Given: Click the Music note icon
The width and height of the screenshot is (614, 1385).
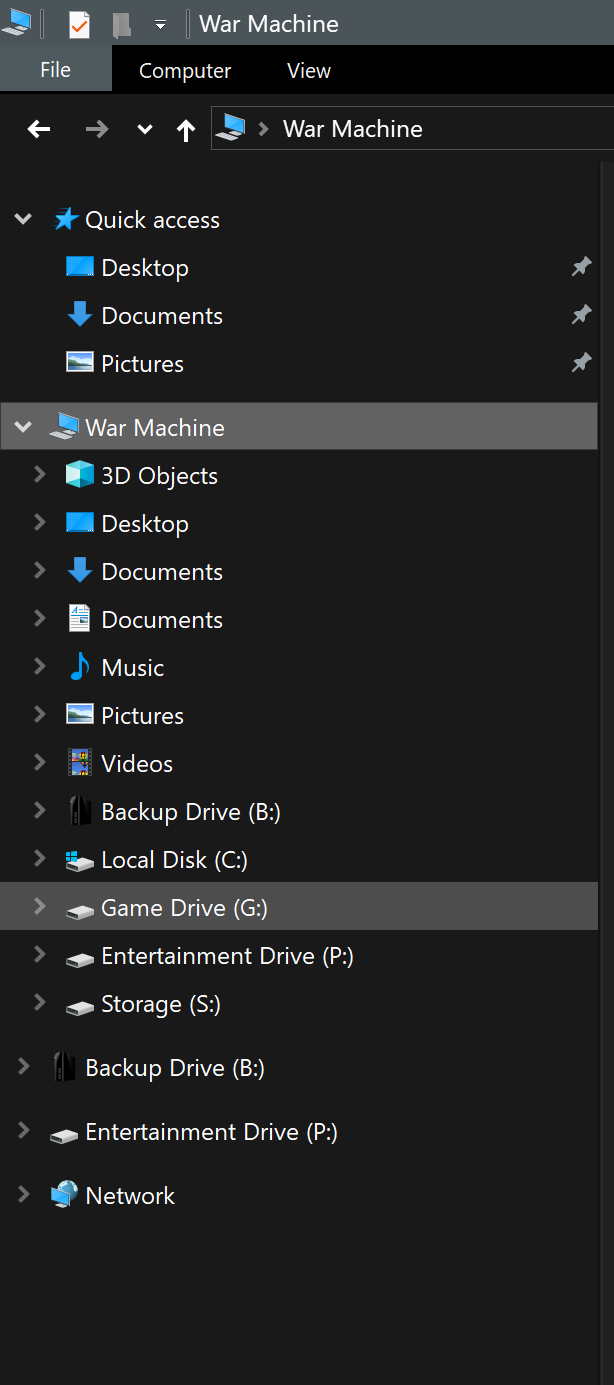Looking at the screenshot, I should click(x=79, y=666).
